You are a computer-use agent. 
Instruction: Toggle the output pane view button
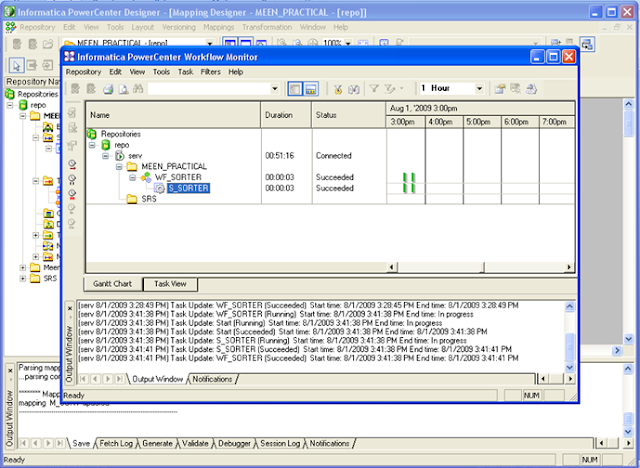tap(311, 89)
